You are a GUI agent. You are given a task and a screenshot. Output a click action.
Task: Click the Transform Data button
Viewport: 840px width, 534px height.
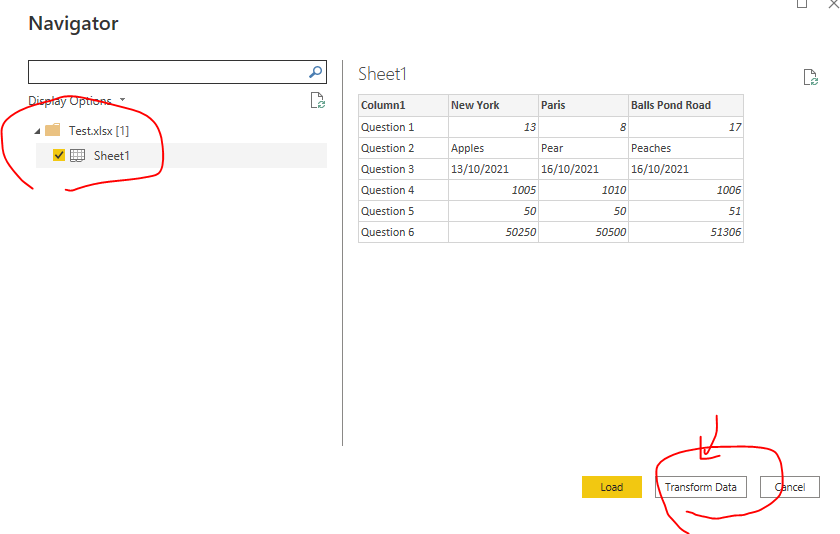point(701,487)
